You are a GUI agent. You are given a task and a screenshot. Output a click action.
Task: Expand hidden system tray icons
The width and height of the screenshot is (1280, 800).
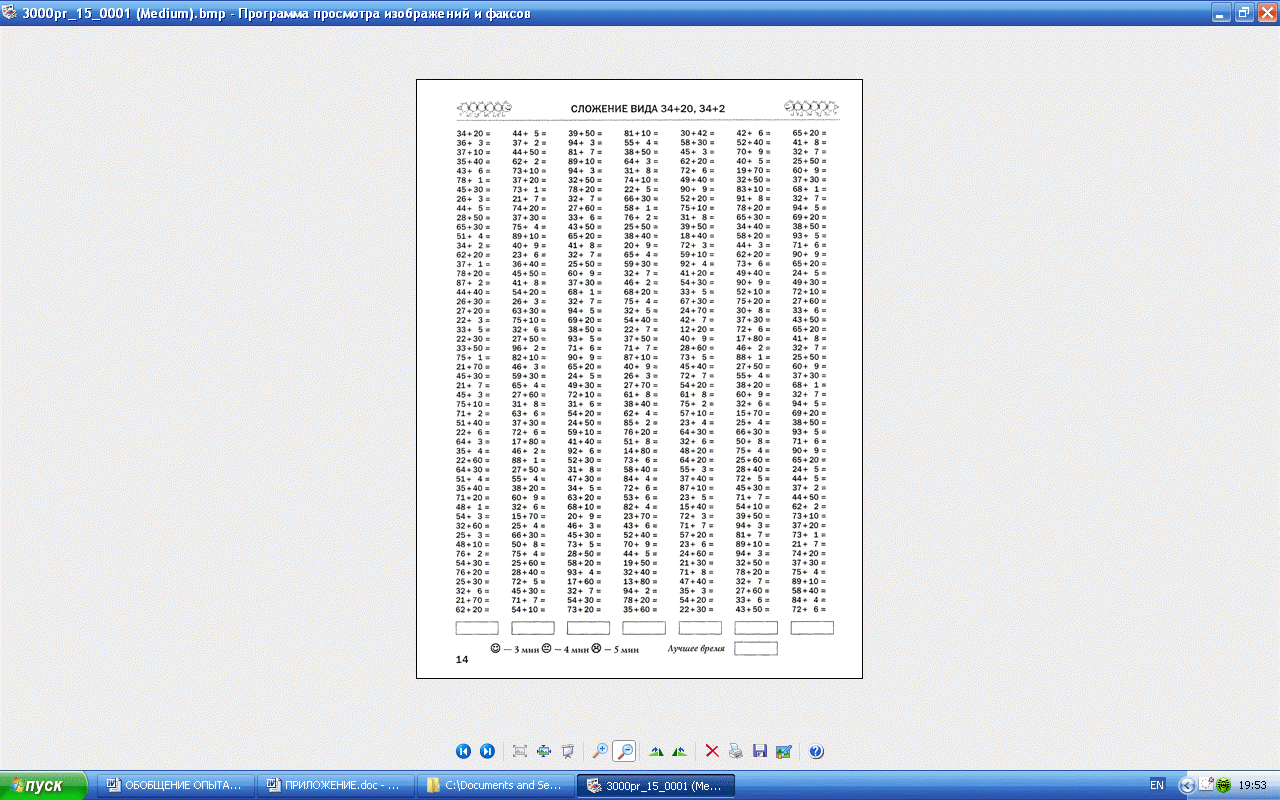pyautogui.click(x=1187, y=786)
